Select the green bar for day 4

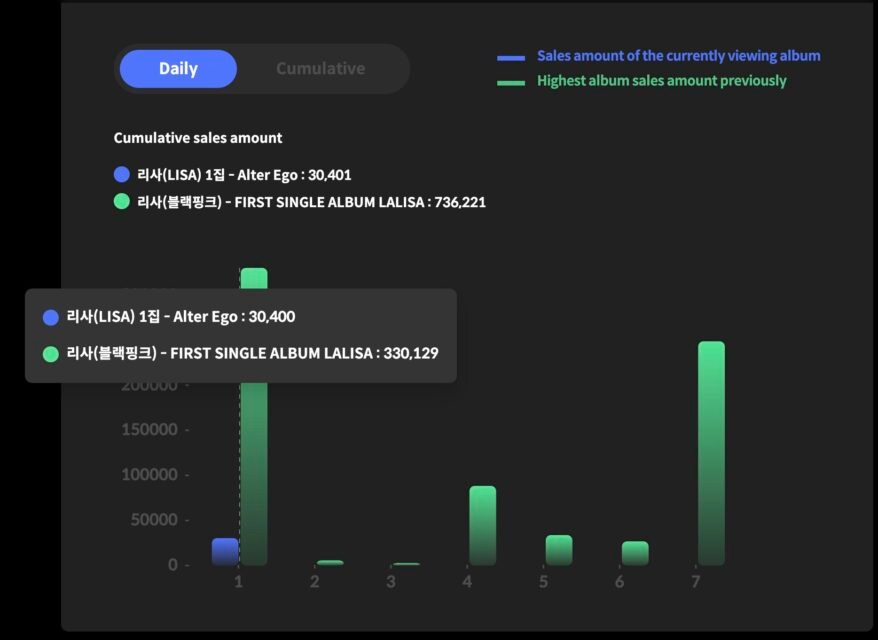pos(482,525)
